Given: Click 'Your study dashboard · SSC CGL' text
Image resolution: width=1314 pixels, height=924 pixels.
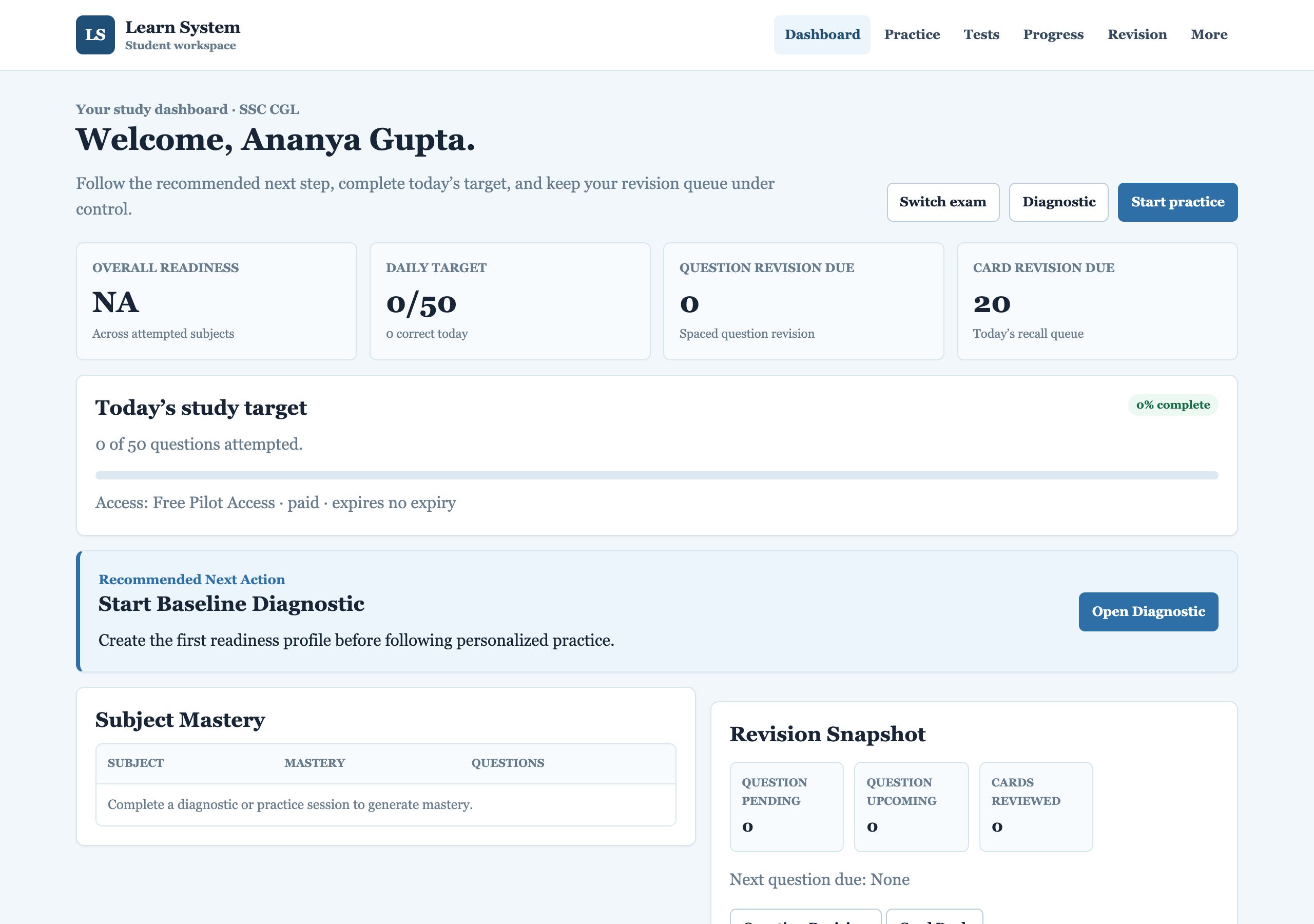Looking at the screenshot, I should point(187,109).
